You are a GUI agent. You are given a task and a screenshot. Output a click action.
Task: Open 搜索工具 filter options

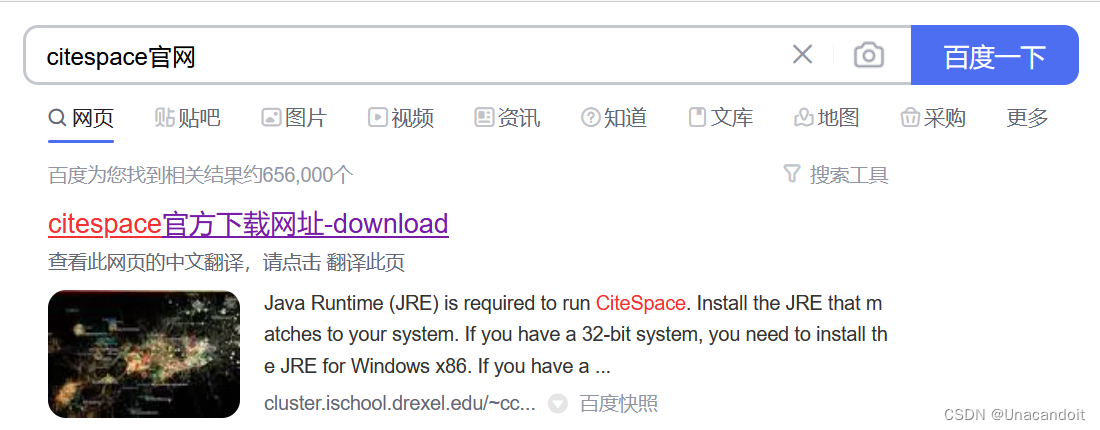pyautogui.click(x=836, y=174)
